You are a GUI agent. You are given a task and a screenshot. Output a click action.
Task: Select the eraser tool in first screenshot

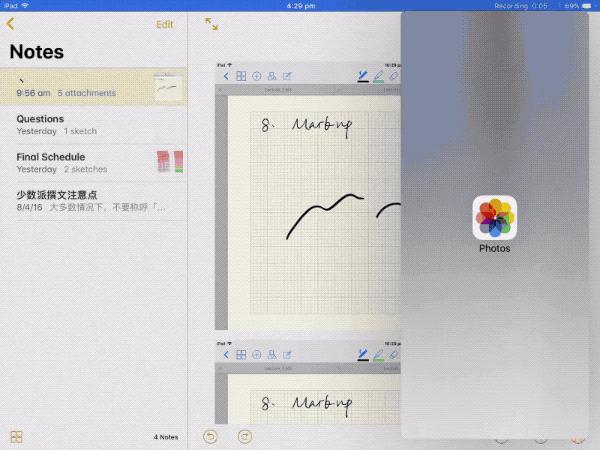[393, 76]
